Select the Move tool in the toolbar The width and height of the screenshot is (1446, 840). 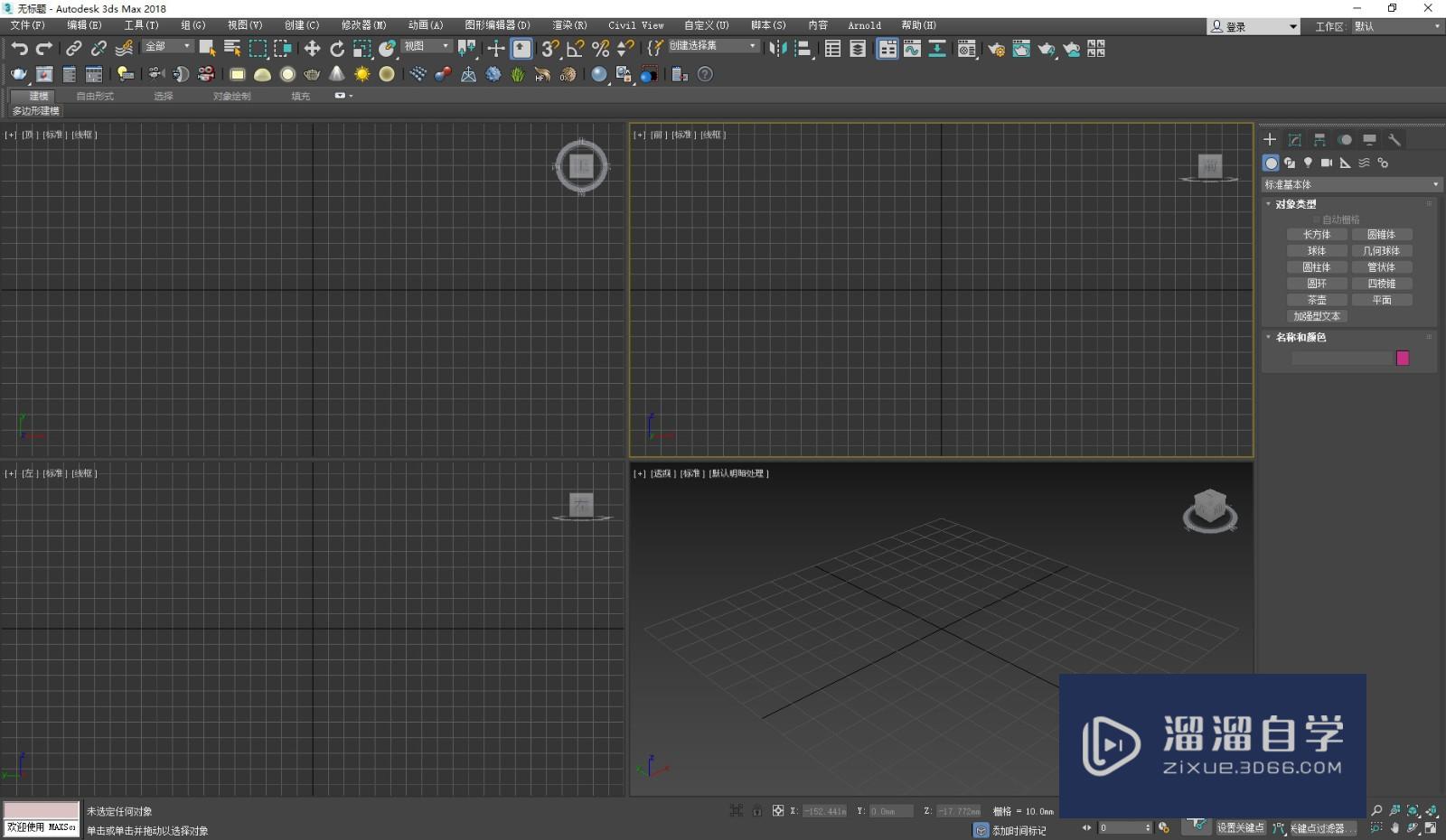point(312,49)
